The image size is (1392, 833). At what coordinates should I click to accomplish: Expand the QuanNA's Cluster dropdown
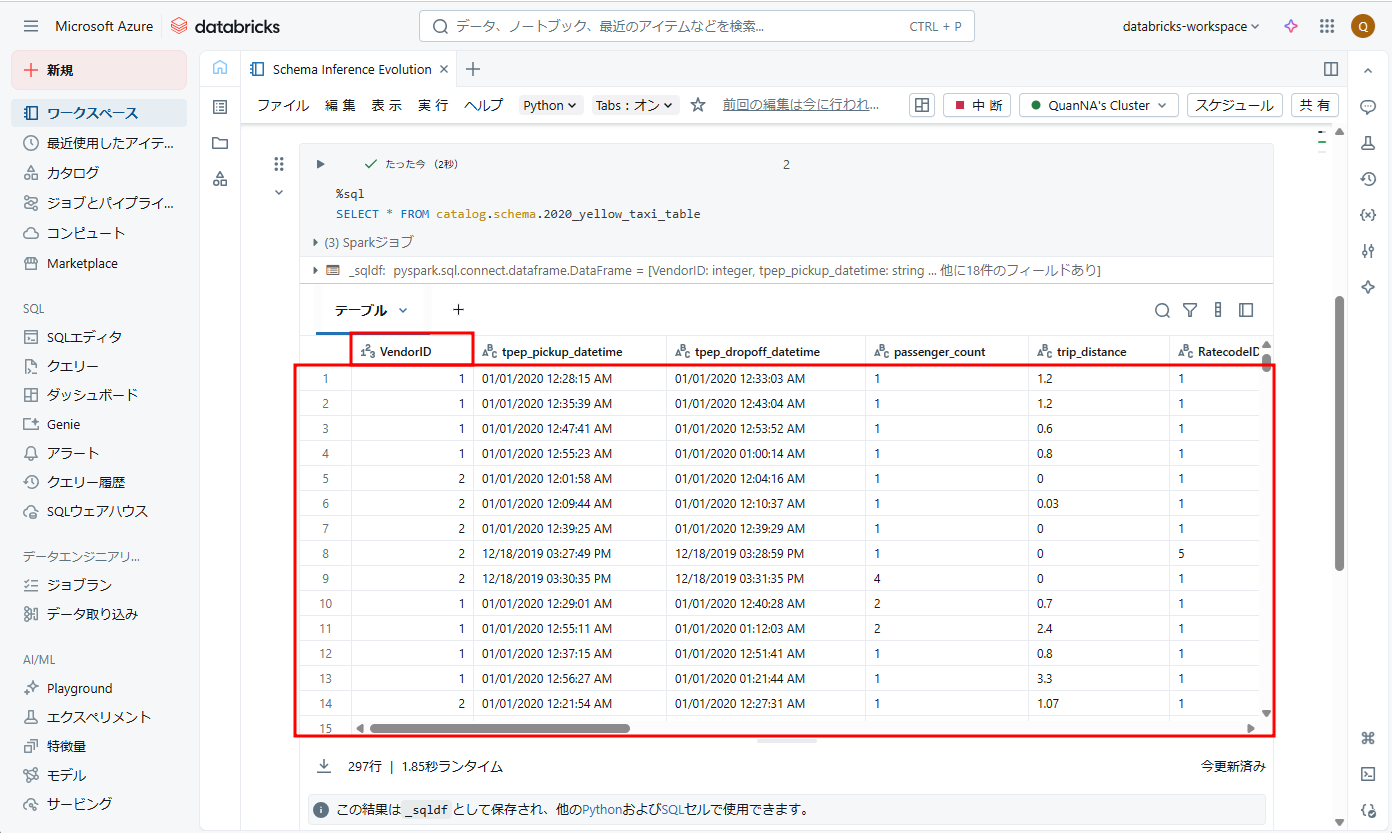click(x=1099, y=105)
